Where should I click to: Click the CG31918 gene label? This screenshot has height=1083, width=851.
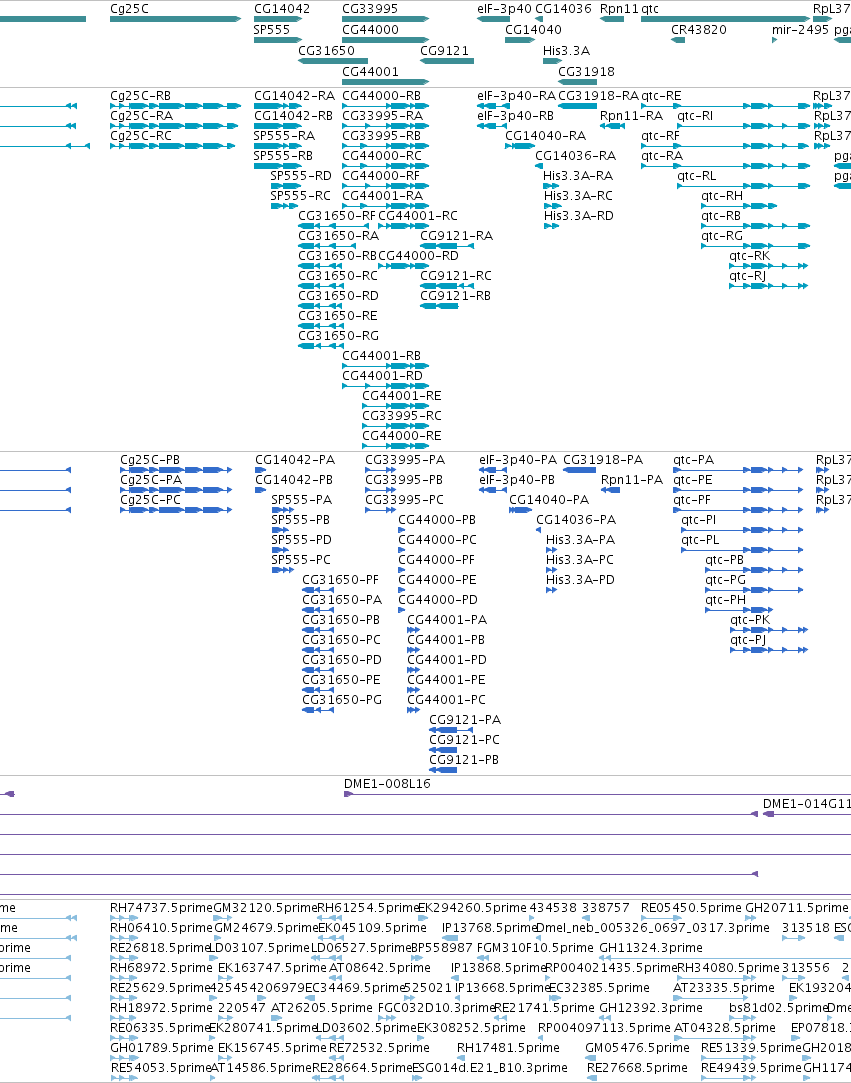click(586, 71)
